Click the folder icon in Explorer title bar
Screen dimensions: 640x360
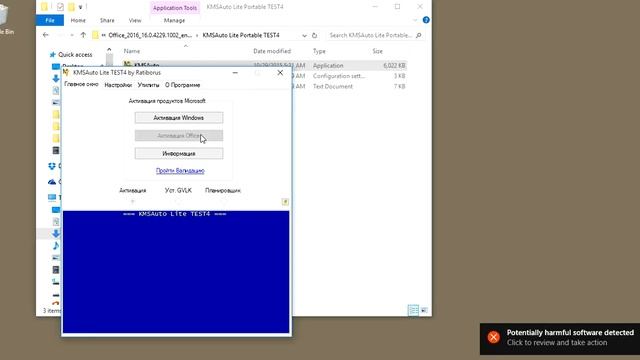(x=44, y=7)
